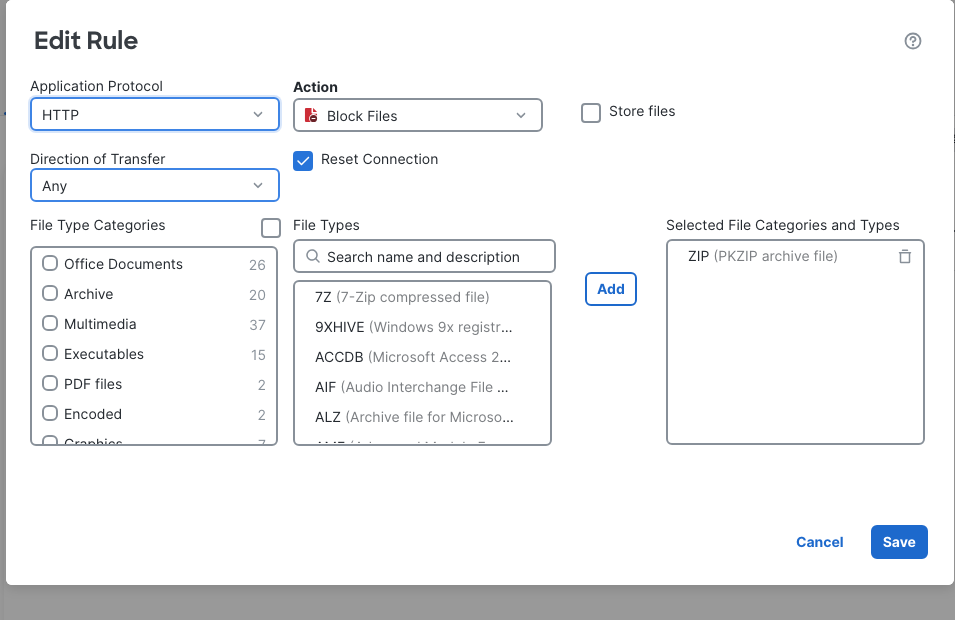The width and height of the screenshot is (955, 620).
Task: Click the search magnifier icon in File Types
Action: 312,256
